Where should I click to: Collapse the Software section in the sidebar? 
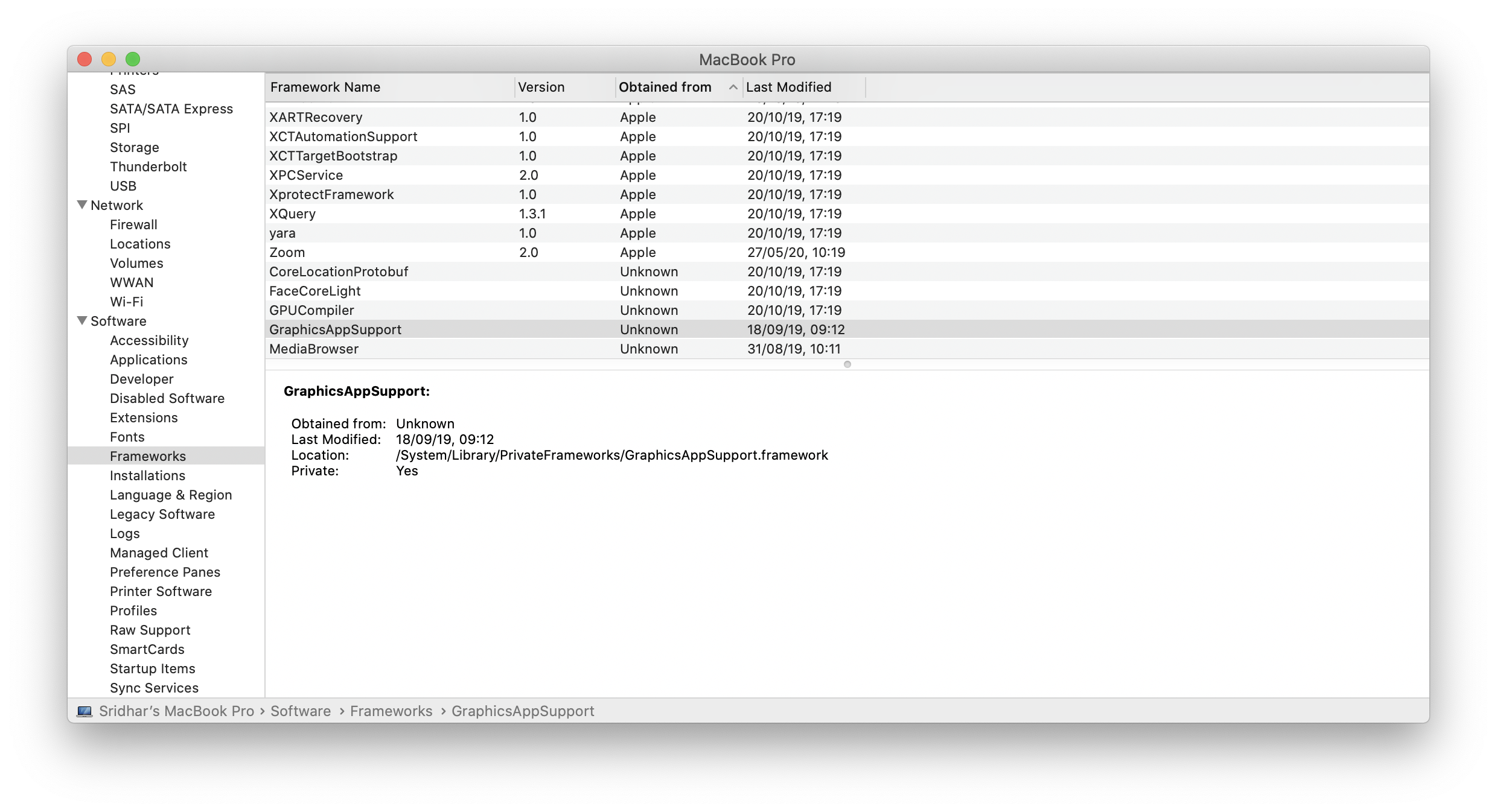click(82, 320)
